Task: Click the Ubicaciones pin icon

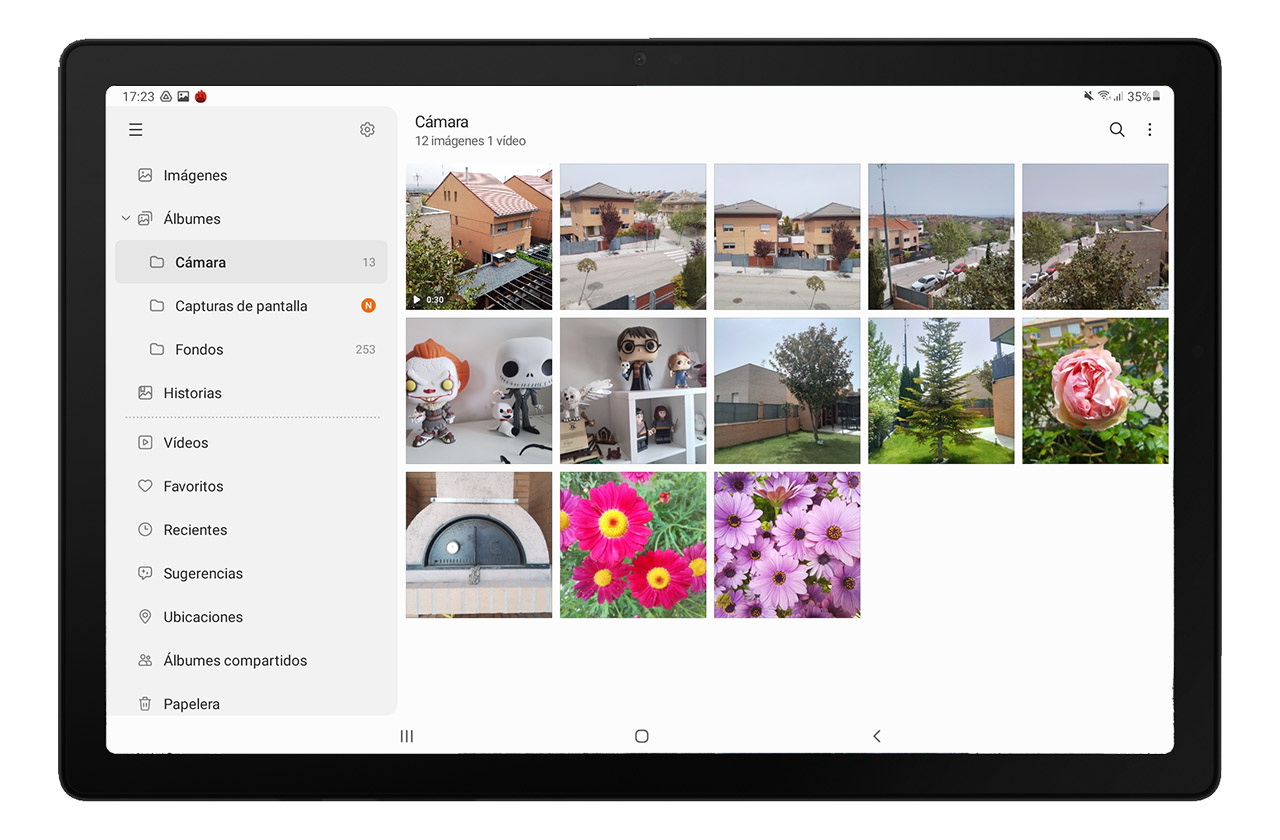Action: (145, 617)
